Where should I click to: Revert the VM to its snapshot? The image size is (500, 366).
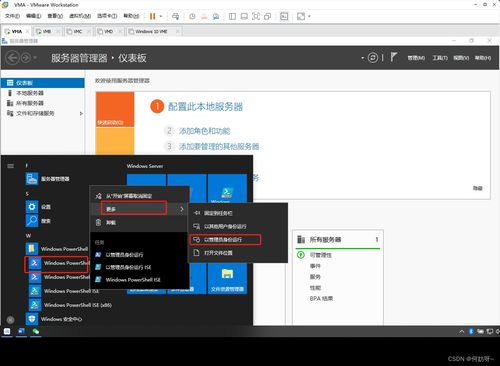204,16
